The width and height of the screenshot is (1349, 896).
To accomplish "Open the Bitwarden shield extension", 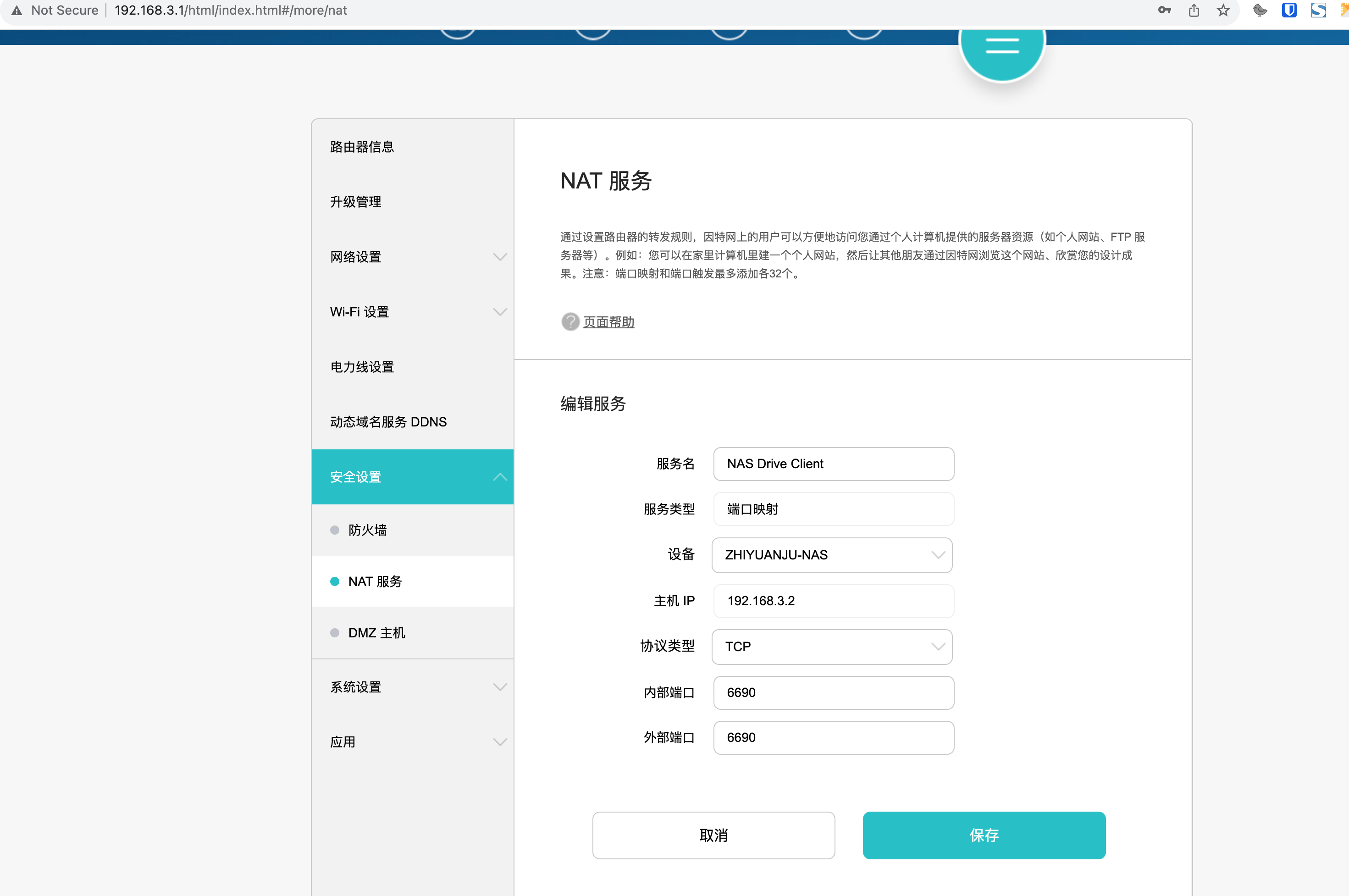I will (1289, 10).
